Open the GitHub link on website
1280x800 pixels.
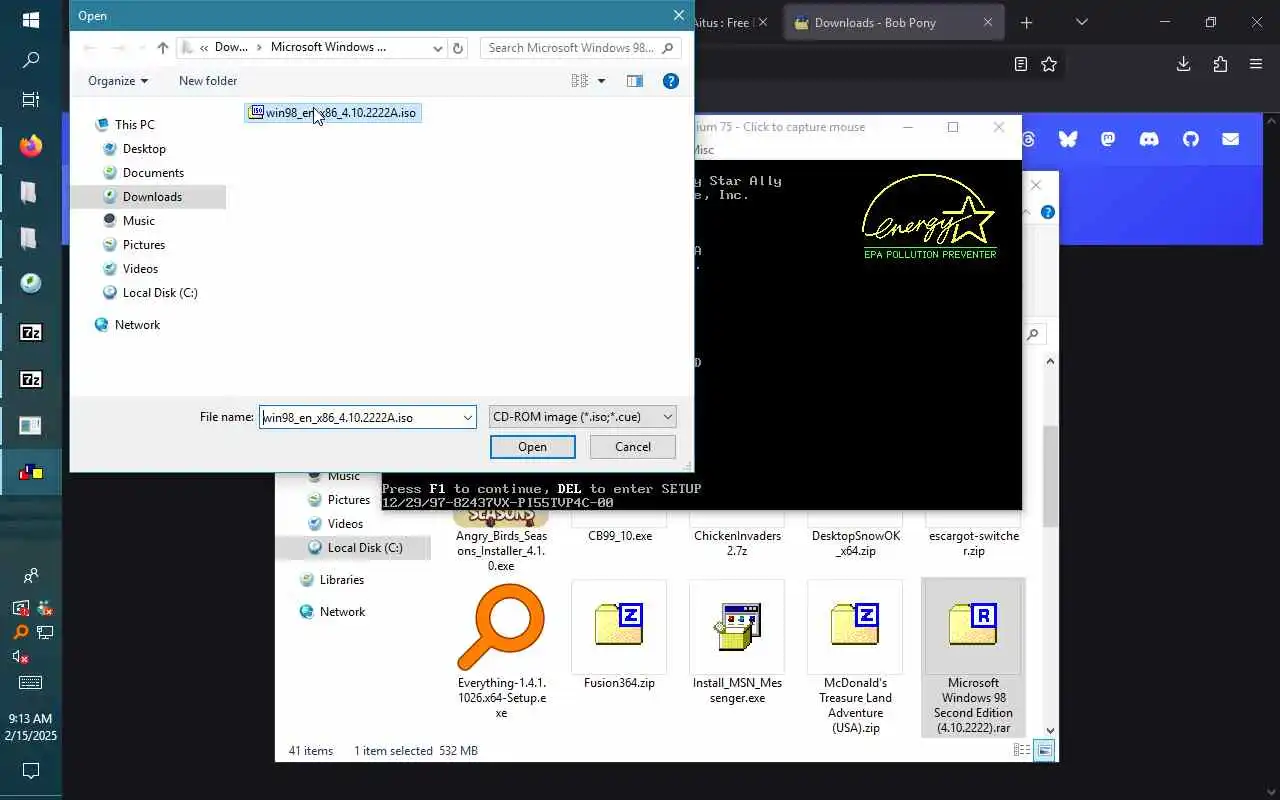coord(1190,140)
